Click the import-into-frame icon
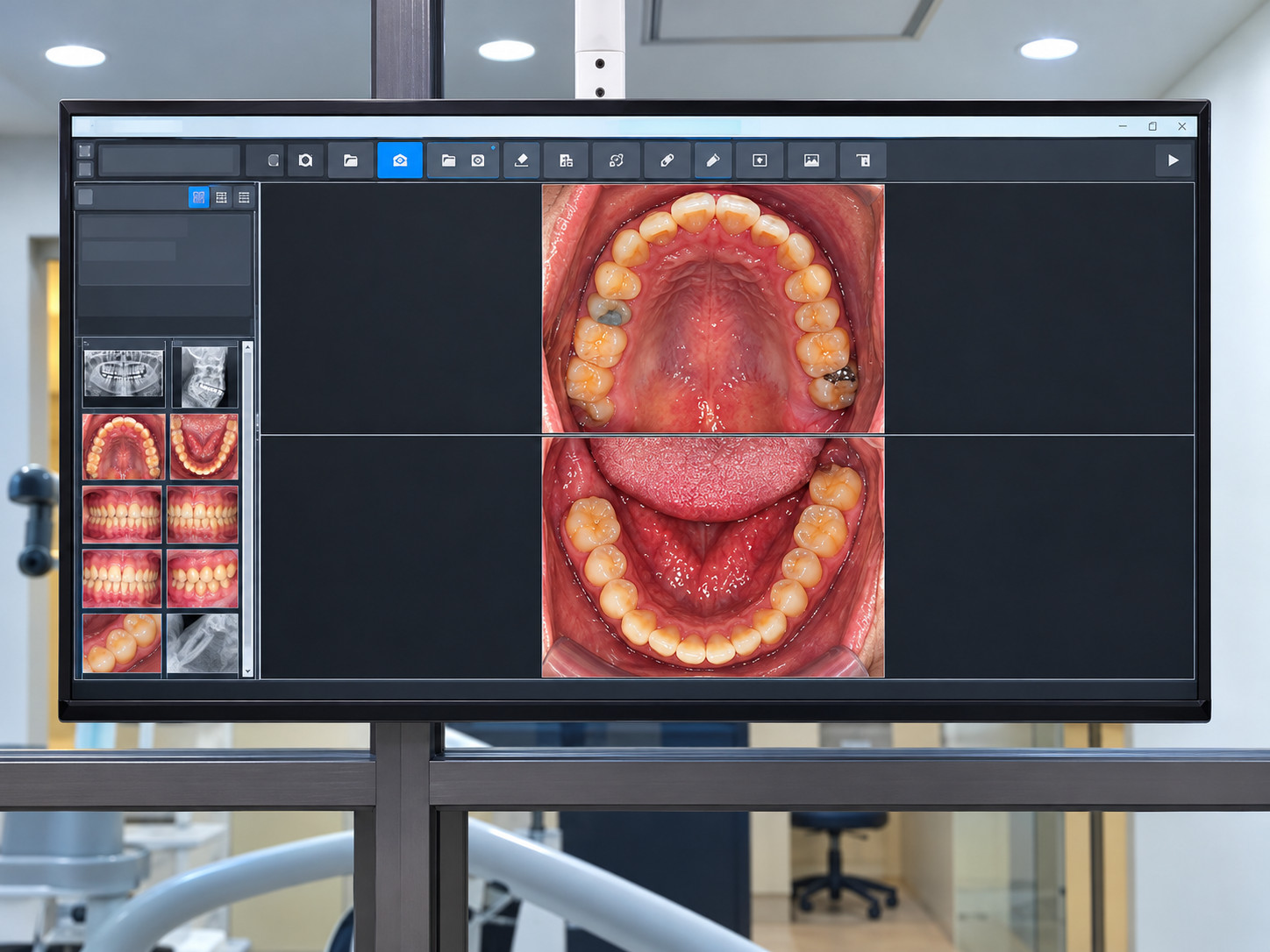This screenshot has width=1270, height=952. [x=760, y=160]
